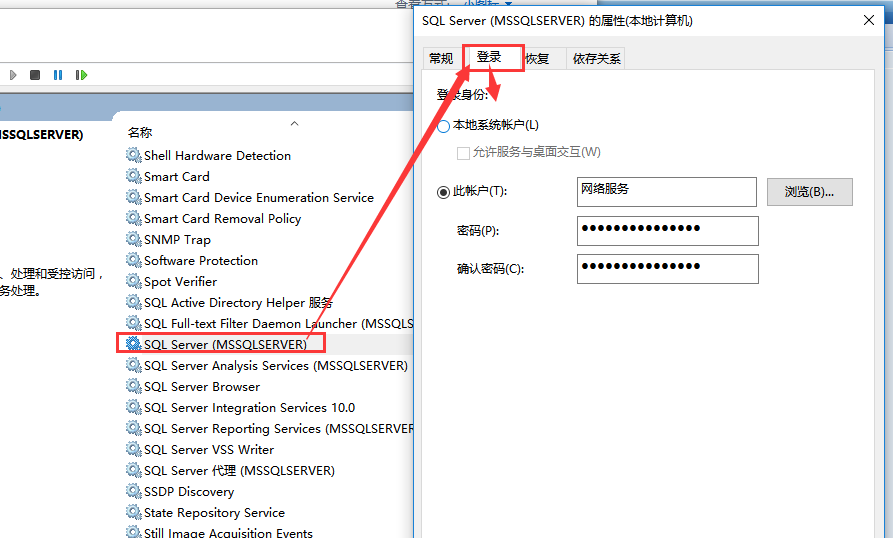Image resolution: width=893 pixels, height=538 pixels.
Task: Select the SQL Server VSS Writer gear icon
Action: click(x=134, y=449)
